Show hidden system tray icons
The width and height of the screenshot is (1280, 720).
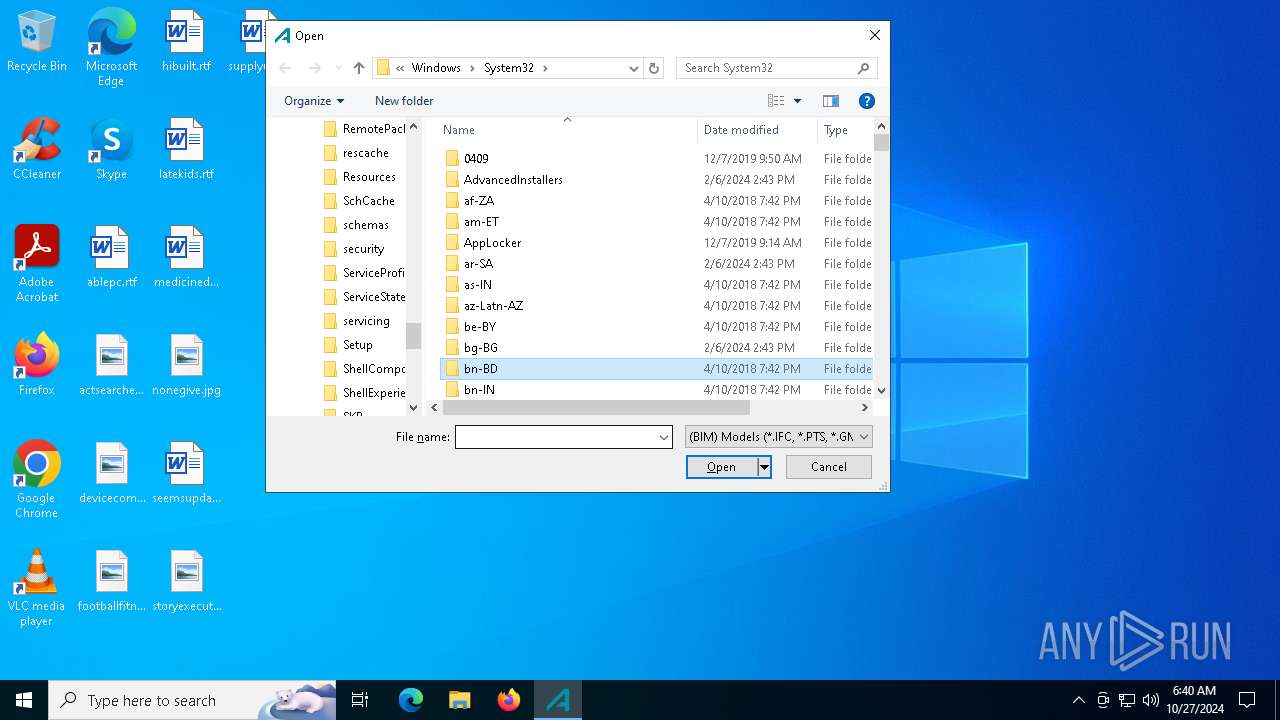[1079, 700]
